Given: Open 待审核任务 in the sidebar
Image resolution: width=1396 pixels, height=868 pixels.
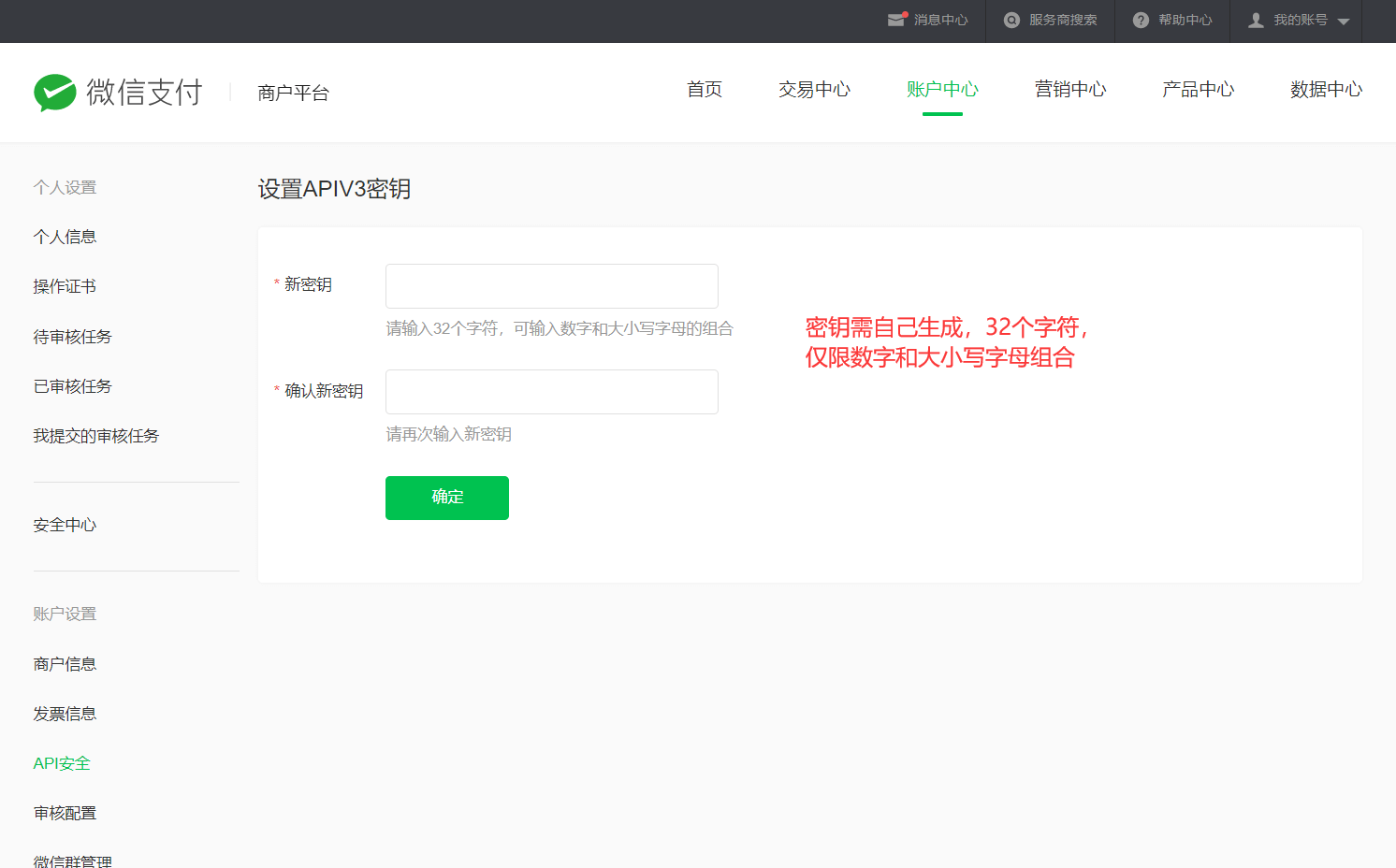Looking at the screenshot, I should coord(72,337).
